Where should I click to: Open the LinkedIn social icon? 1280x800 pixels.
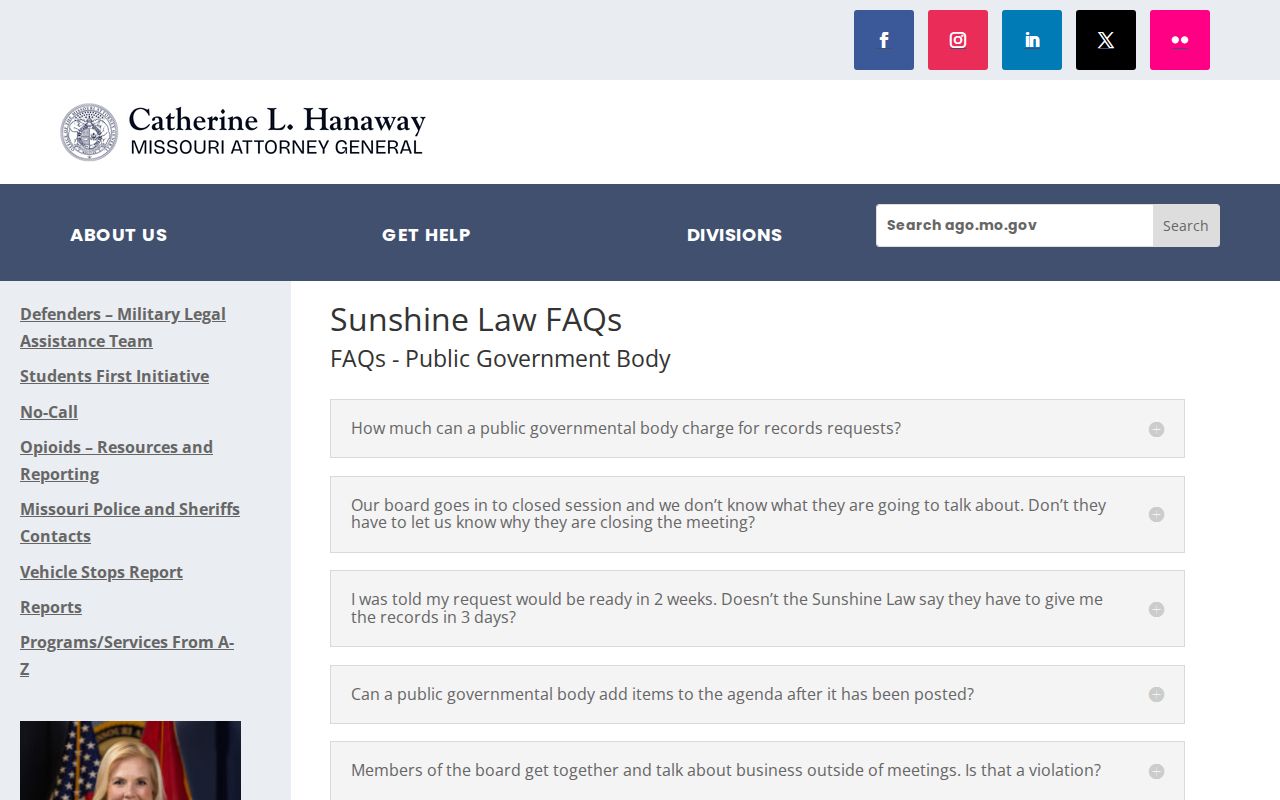1032,40
